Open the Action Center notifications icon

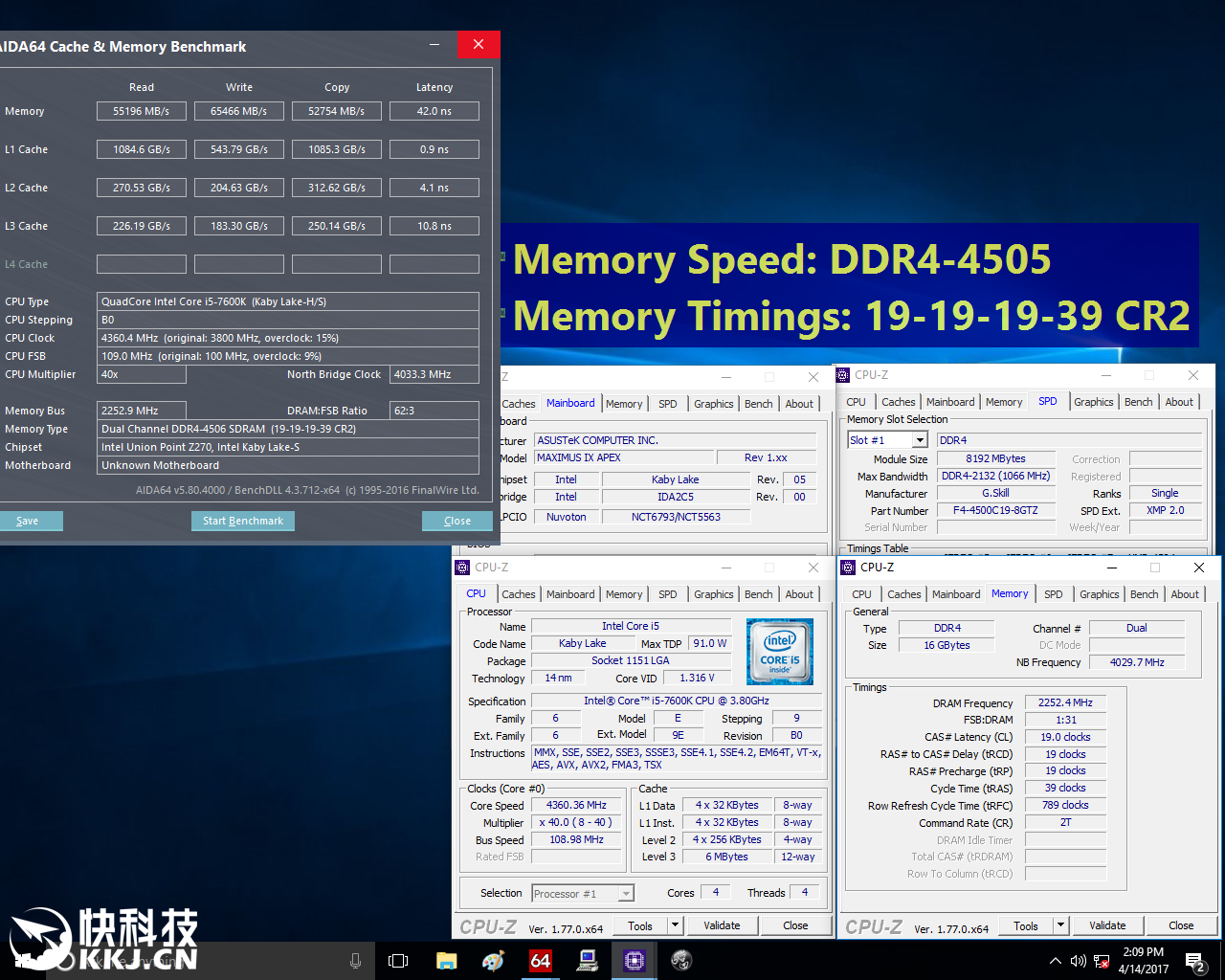[x=1194, y=960]
